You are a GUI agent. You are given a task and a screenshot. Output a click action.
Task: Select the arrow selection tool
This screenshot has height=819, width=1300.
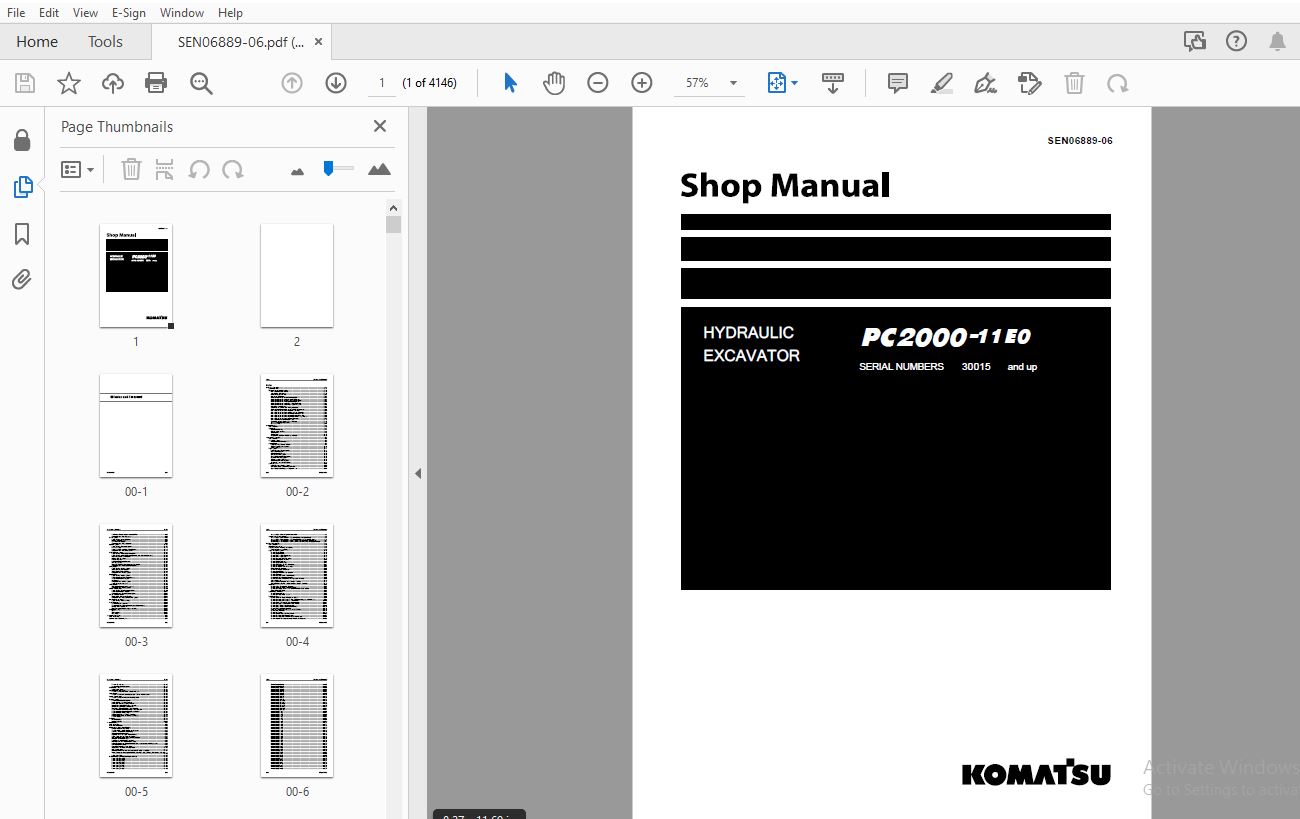point(510,83)
